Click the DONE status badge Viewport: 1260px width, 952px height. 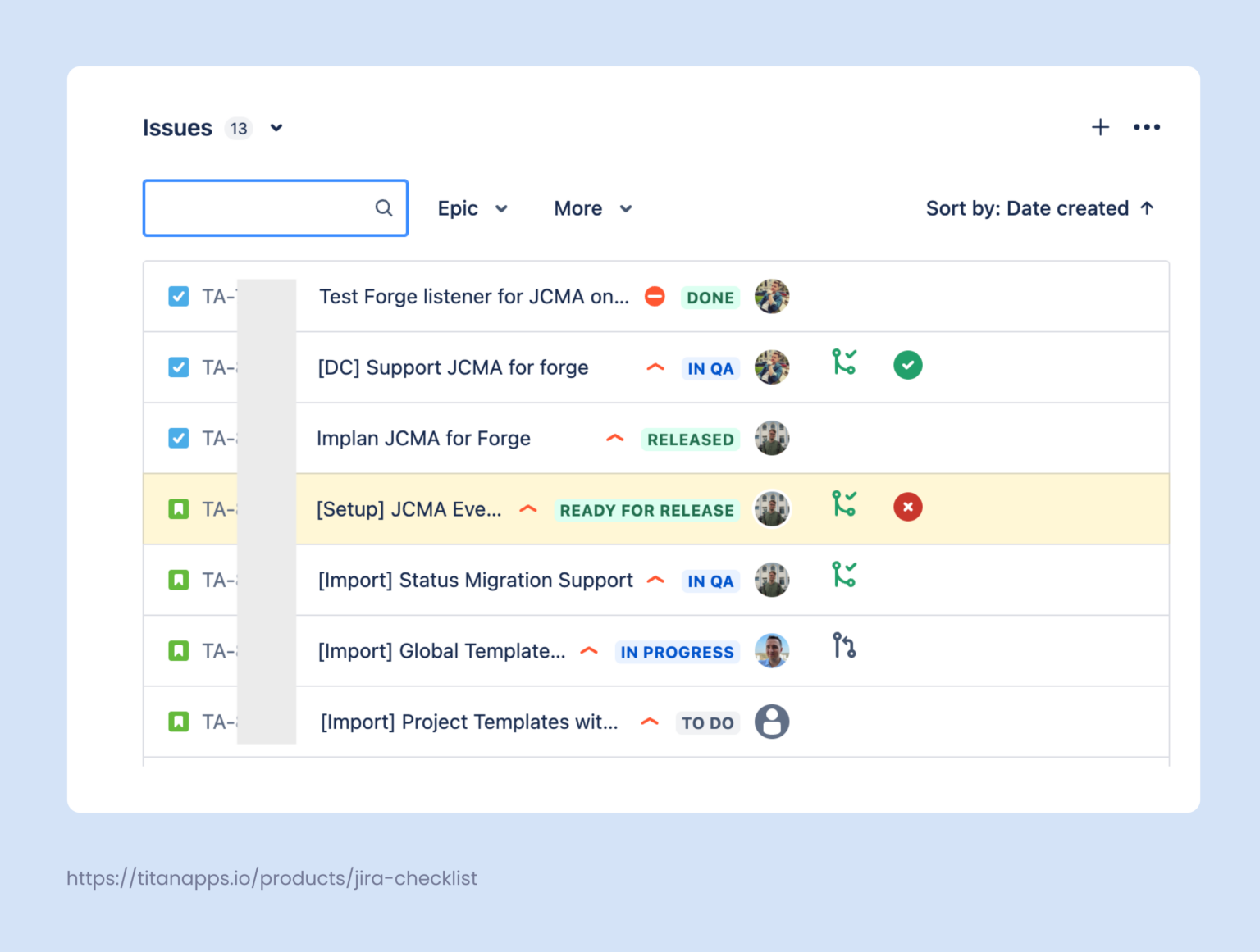click(710, 298)
